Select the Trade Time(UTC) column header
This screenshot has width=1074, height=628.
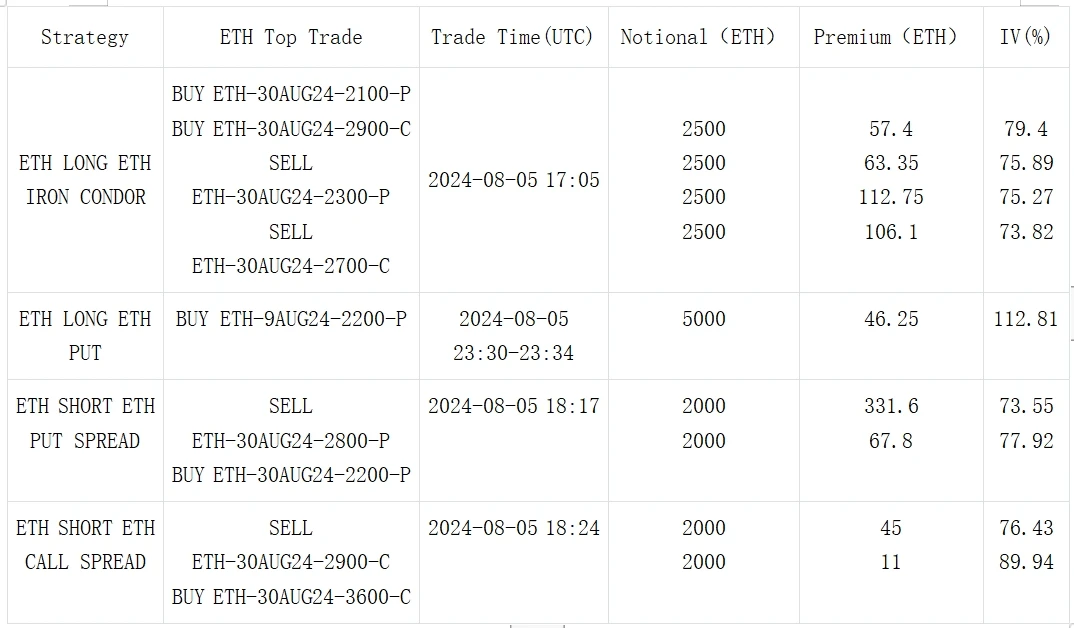coord(512,38)
